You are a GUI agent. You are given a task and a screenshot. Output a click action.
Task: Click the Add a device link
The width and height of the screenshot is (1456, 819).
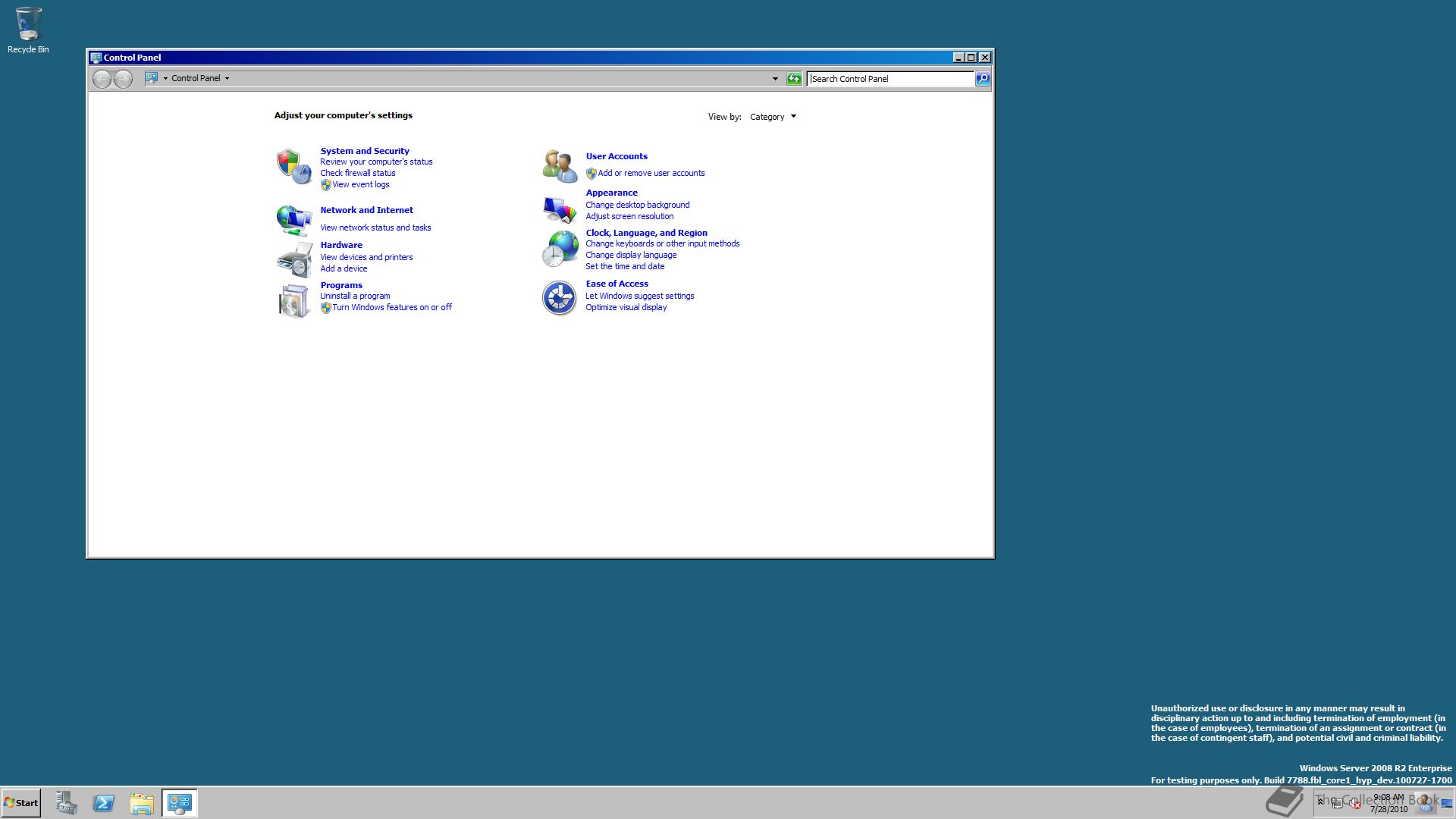tap(344, 268)
